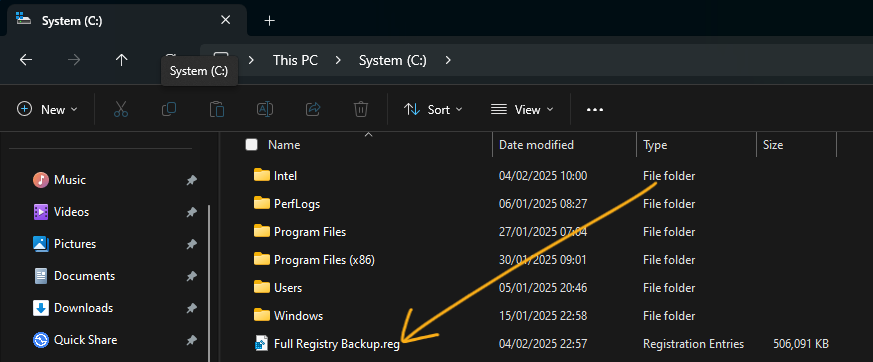Sort by Type column header
873x362 pixels.
click(655, 145)
